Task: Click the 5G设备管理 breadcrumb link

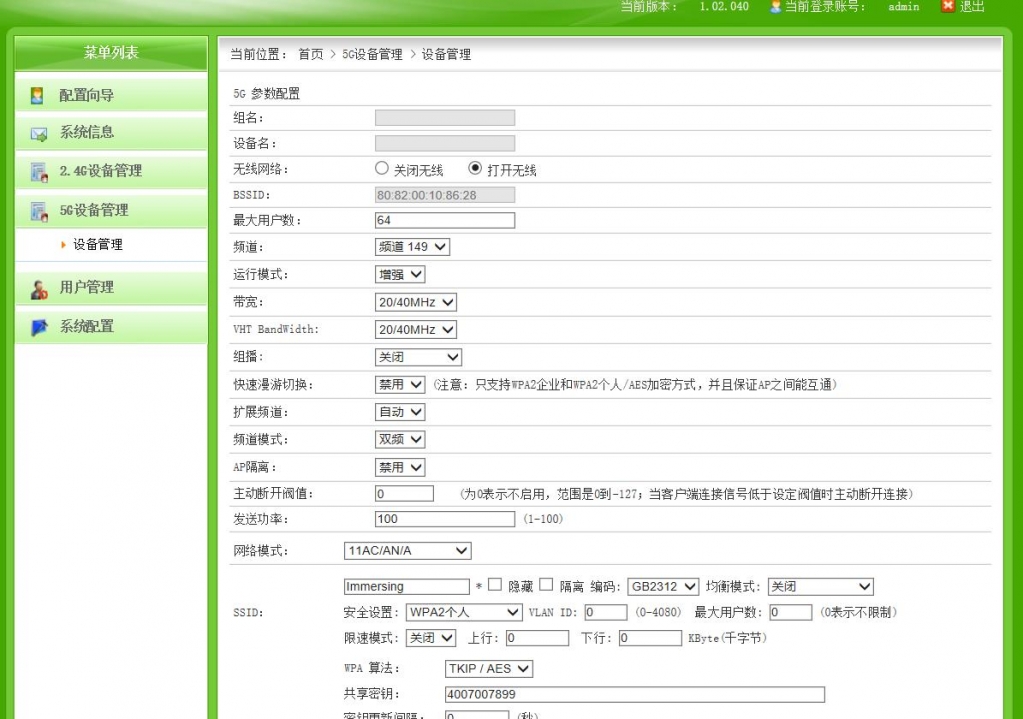Action: tap(372, 54)
